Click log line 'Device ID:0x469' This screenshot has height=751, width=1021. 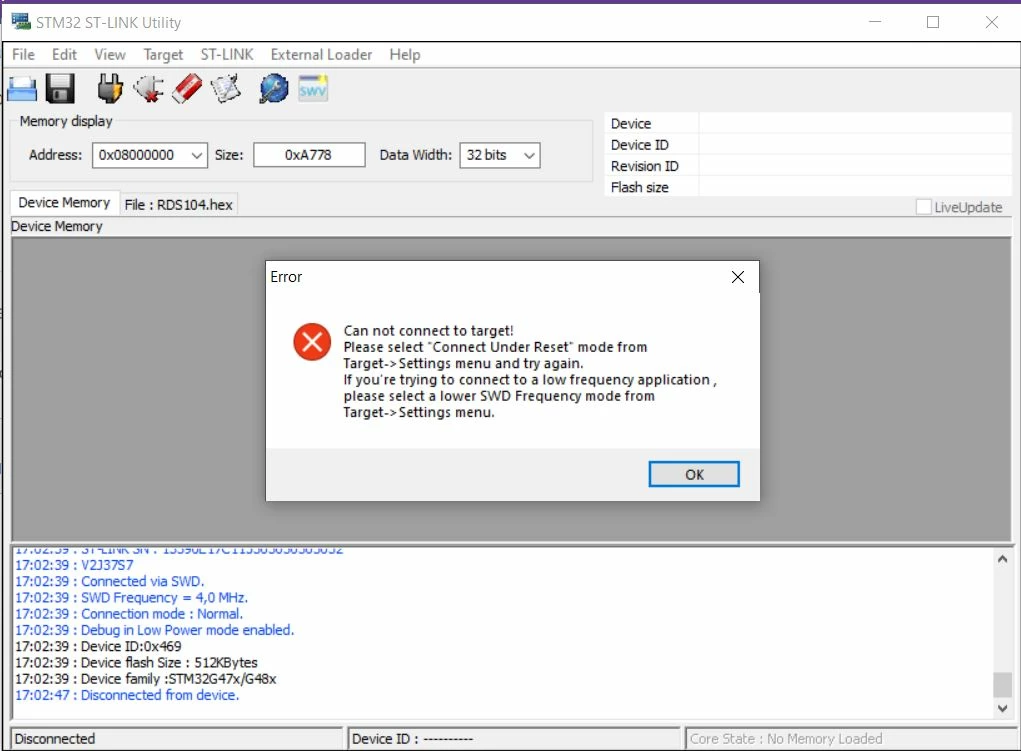pos(98,646)
